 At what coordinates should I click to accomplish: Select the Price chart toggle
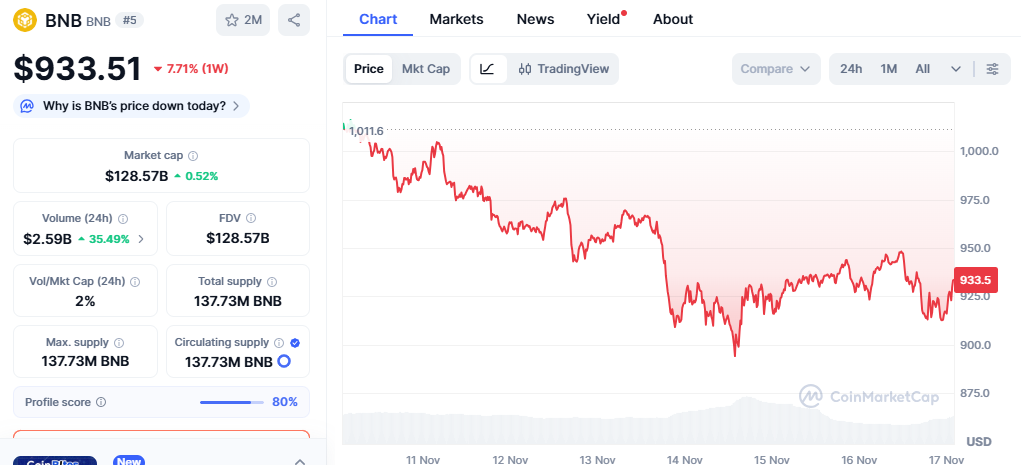[x=368, y=69]
